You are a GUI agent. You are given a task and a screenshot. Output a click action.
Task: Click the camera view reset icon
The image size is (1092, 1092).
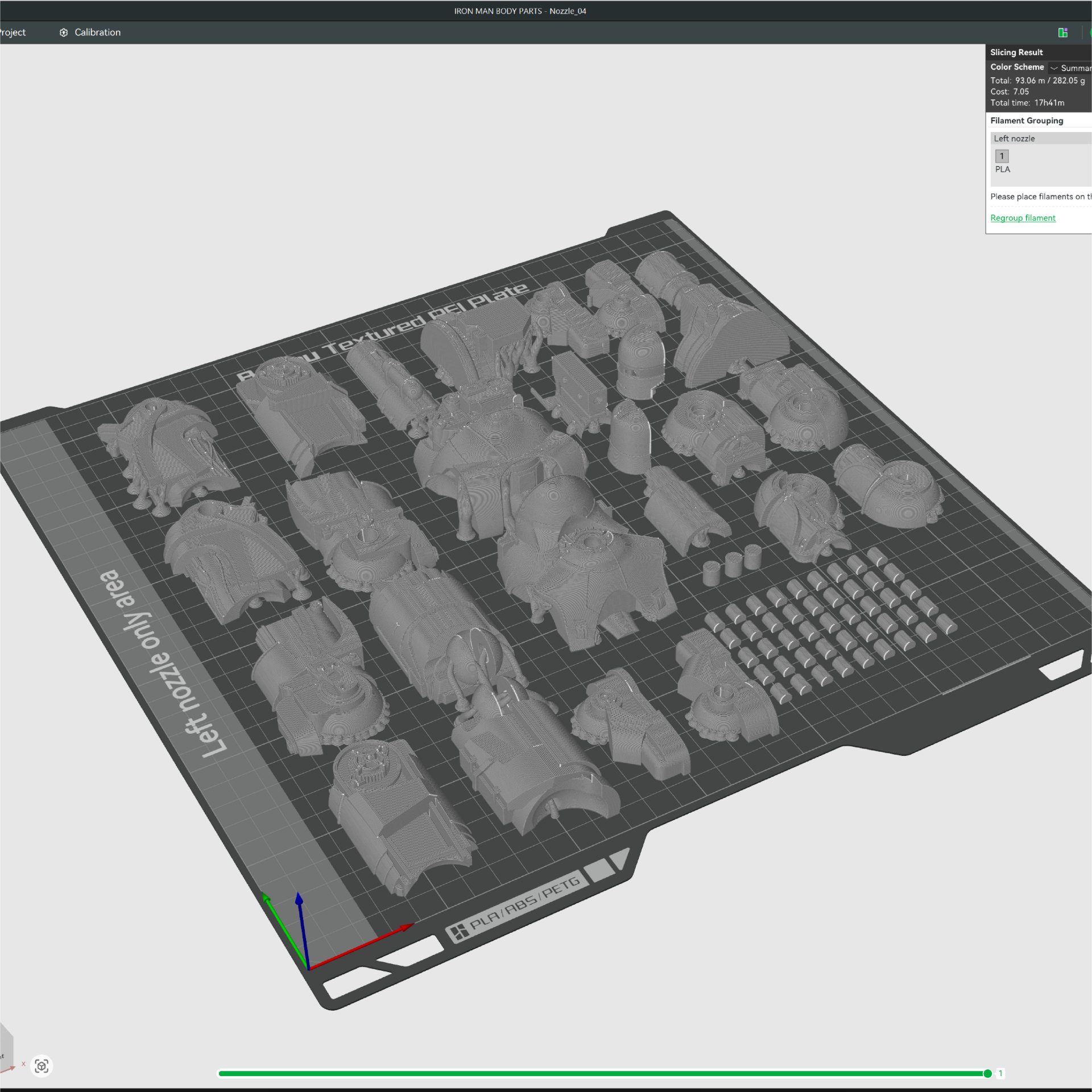[x=42, y=1065]
